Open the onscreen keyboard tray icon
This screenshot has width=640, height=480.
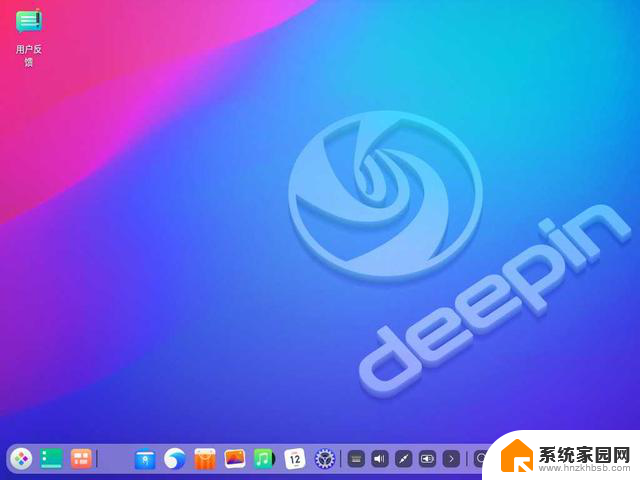coord(356,459)
